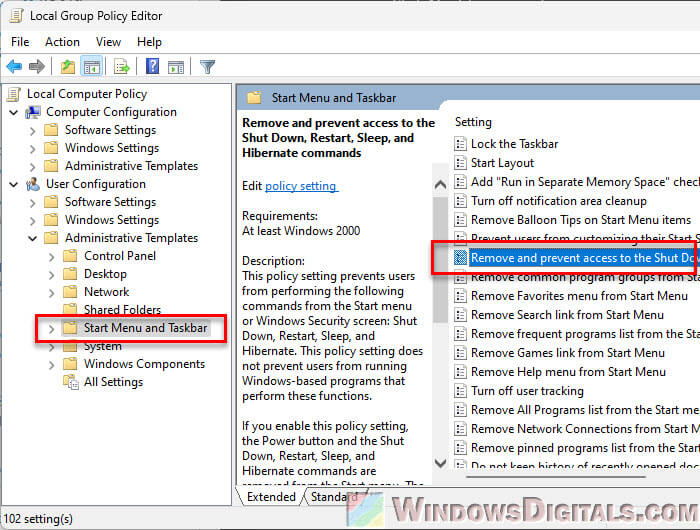Screen dimensions: 700x530
Task: Click the Filter funnel toolbar icon
Action: pyautogui.click(x=208, y=67)
